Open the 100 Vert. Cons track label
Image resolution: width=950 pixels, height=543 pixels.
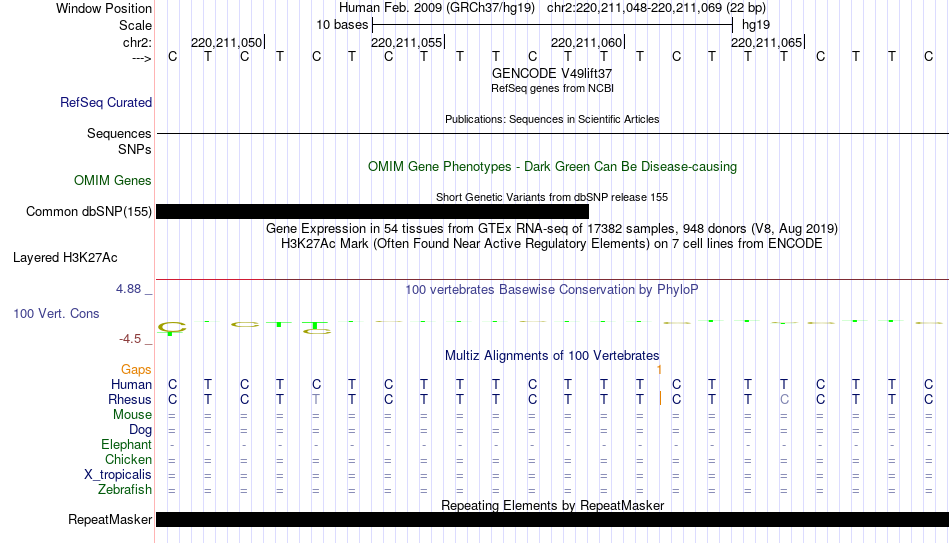pyautogui.click(x=56, y=313)
